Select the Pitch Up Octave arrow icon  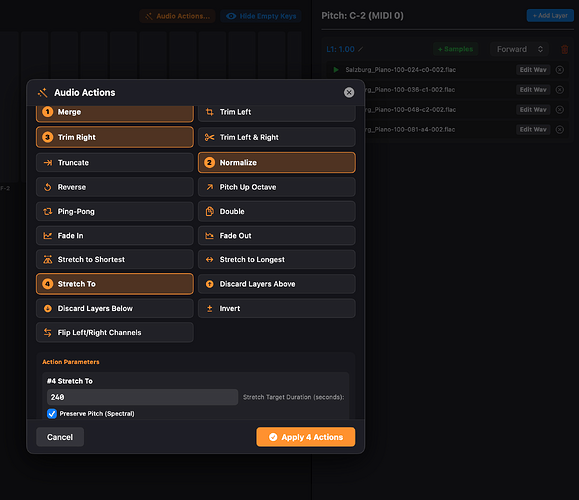tap(209, 187)
